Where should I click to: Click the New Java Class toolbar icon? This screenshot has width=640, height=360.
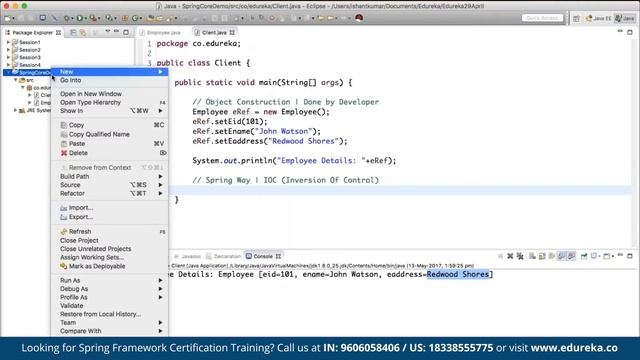click(135, 18)
